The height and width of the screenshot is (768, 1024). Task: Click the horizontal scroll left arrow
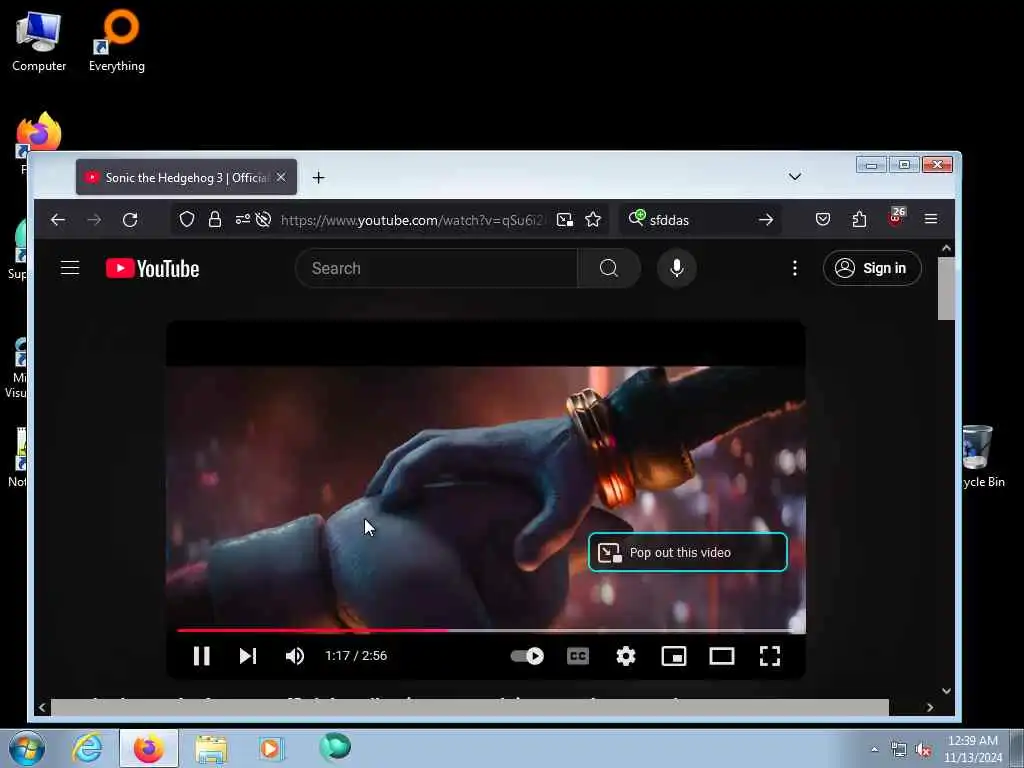pyautogui.click(x=42, y=707)
